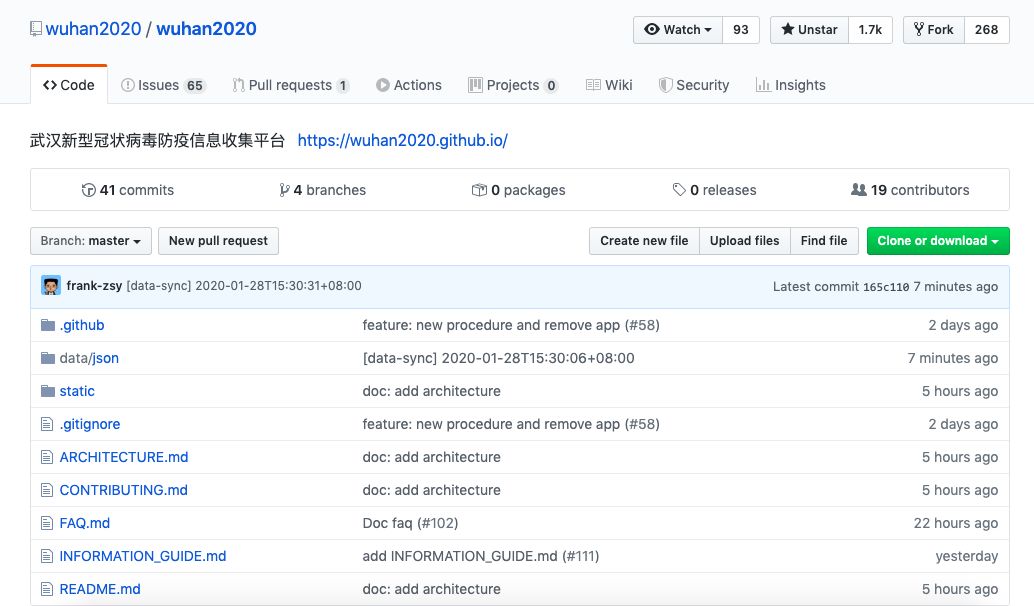
Task: Switch to the Issues tab
Action: tap(162, 85)
